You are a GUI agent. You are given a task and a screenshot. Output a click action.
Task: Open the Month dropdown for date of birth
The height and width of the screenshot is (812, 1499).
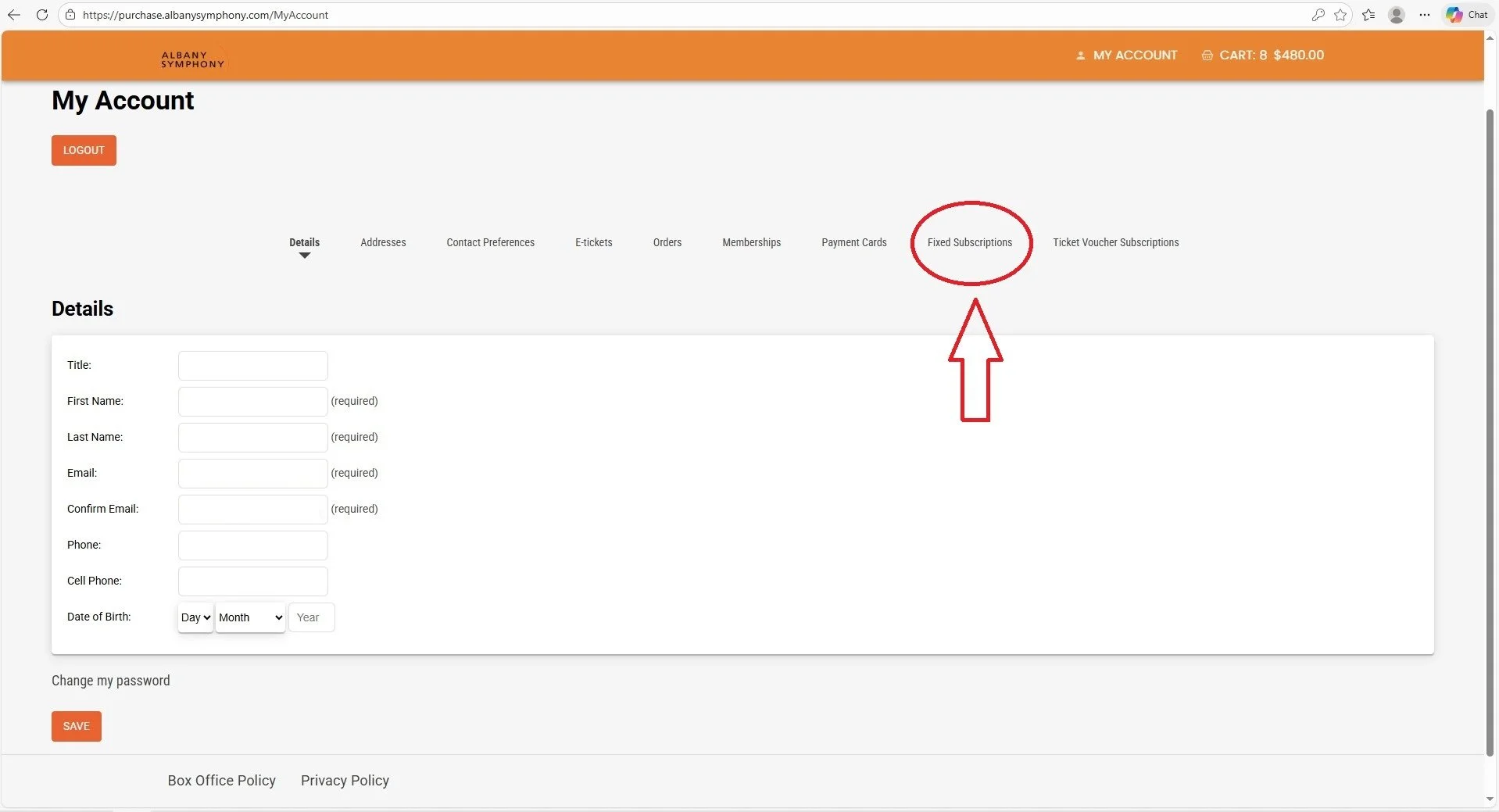pyautogui.click(x=249, y=617)
